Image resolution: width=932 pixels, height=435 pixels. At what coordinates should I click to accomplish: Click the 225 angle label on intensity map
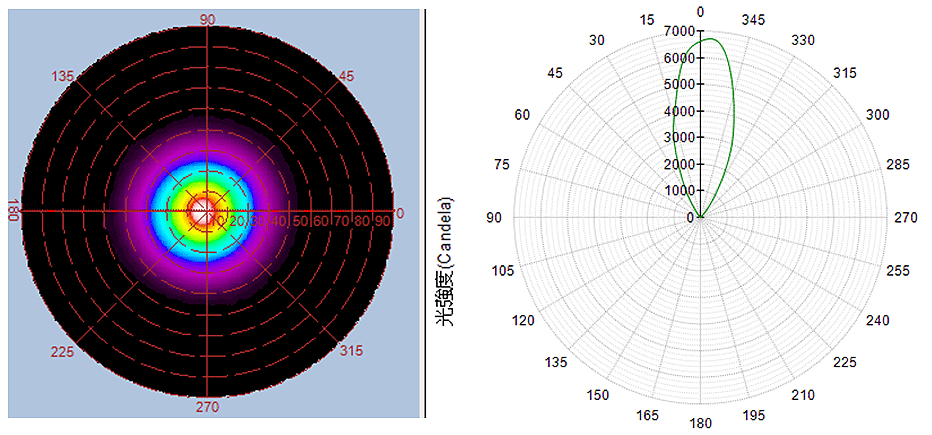(x=62, y=352)
